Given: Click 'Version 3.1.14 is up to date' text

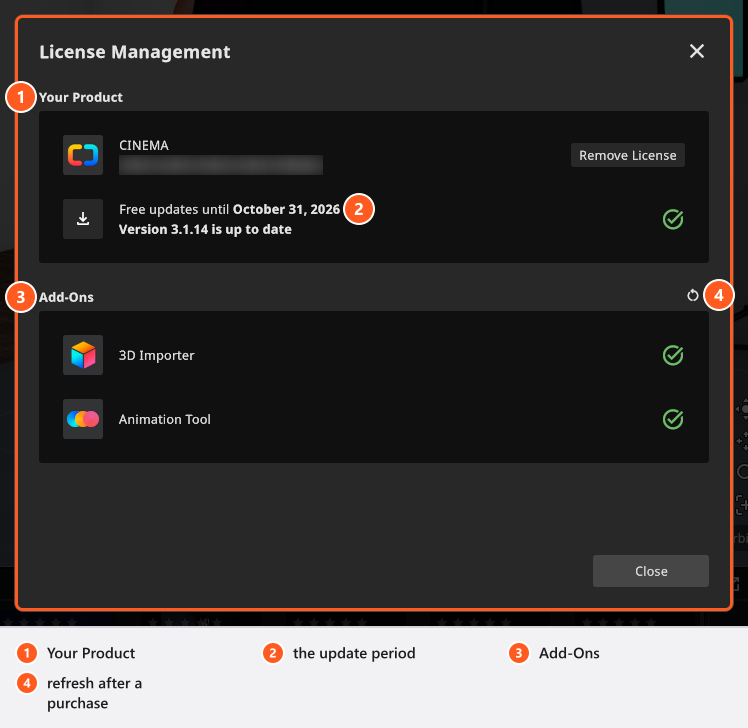Looking at the screenshot, I should coord(205,229).
